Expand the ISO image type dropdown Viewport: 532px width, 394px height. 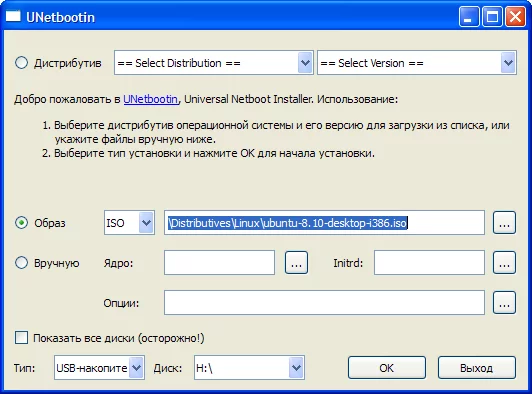coord(129,223)
